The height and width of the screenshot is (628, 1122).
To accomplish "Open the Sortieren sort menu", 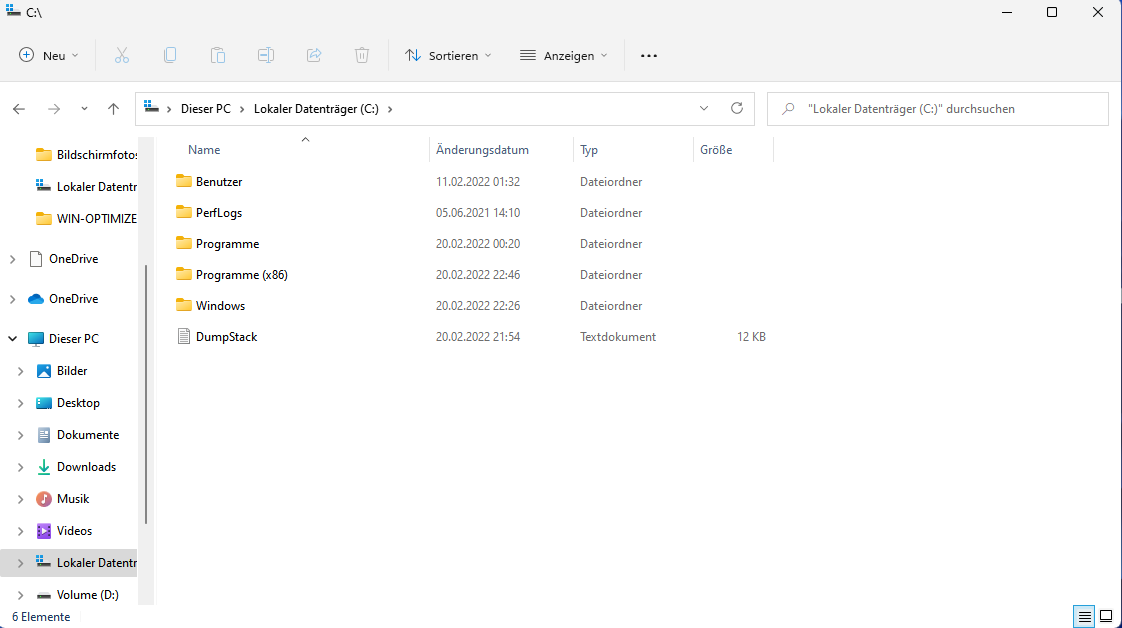I will (x=448, y=55).
